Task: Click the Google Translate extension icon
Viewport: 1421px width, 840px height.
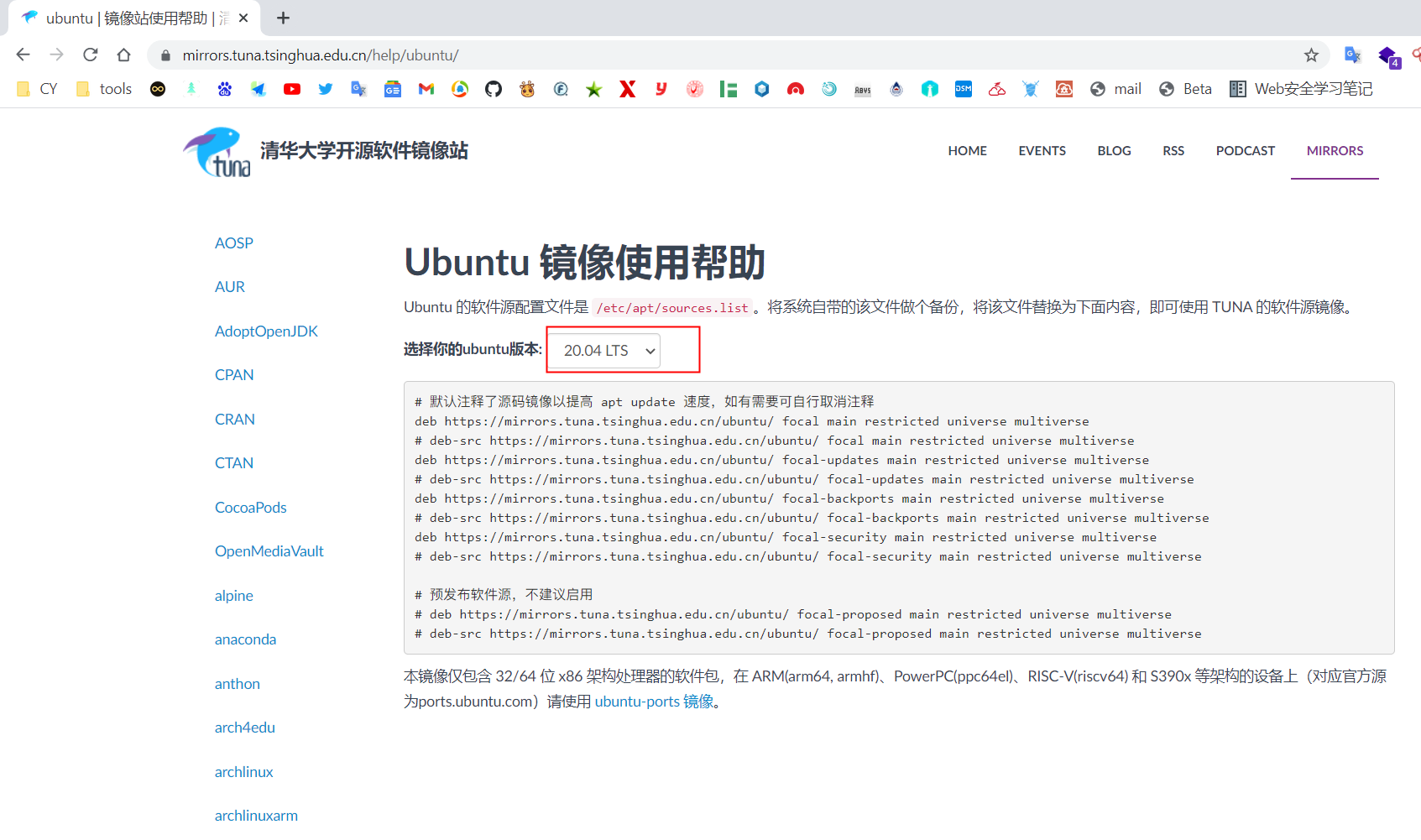Action: [x=1352, y=55]
